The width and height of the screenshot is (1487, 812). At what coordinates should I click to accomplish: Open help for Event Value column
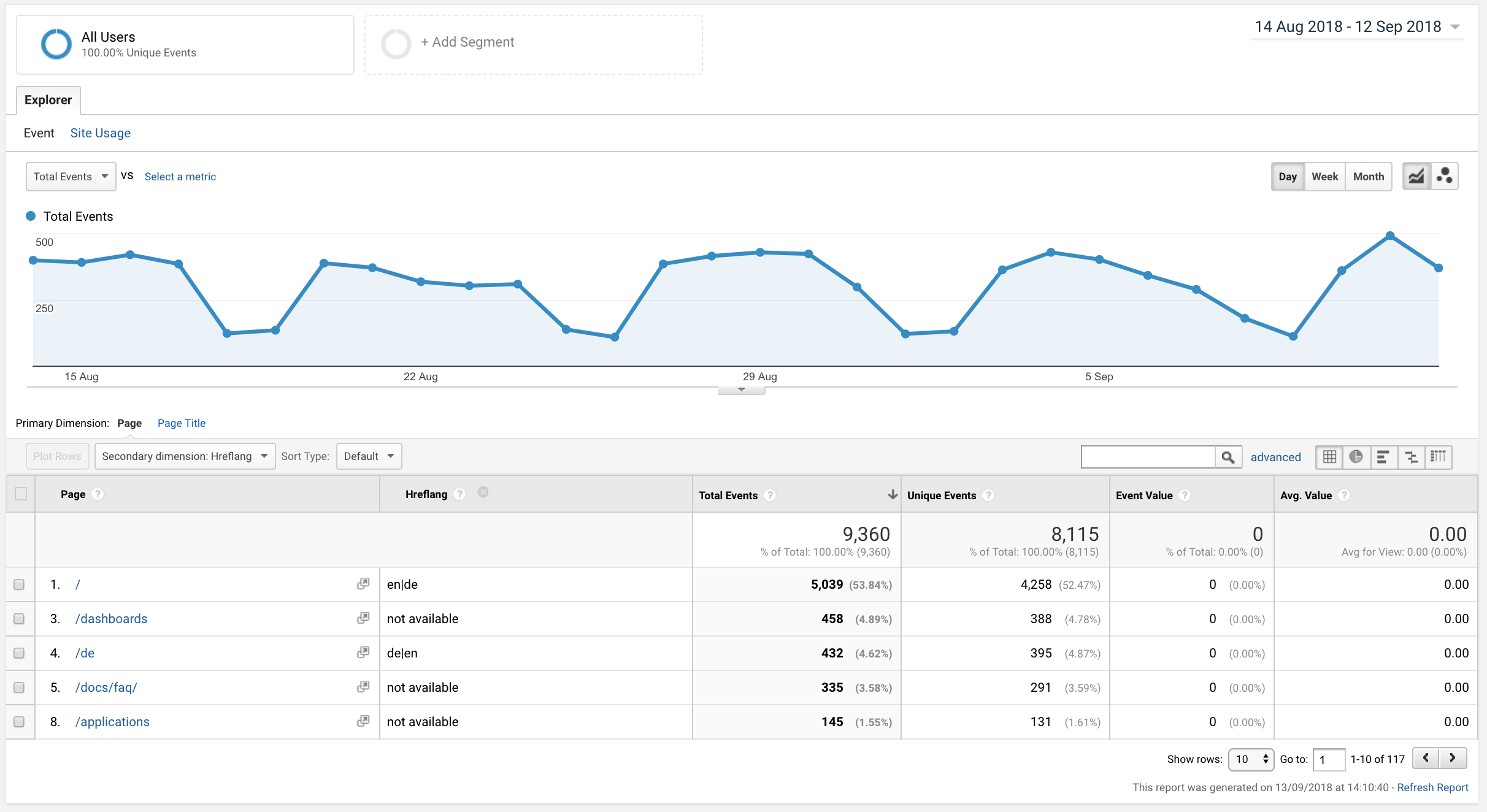click(1185, 496)
